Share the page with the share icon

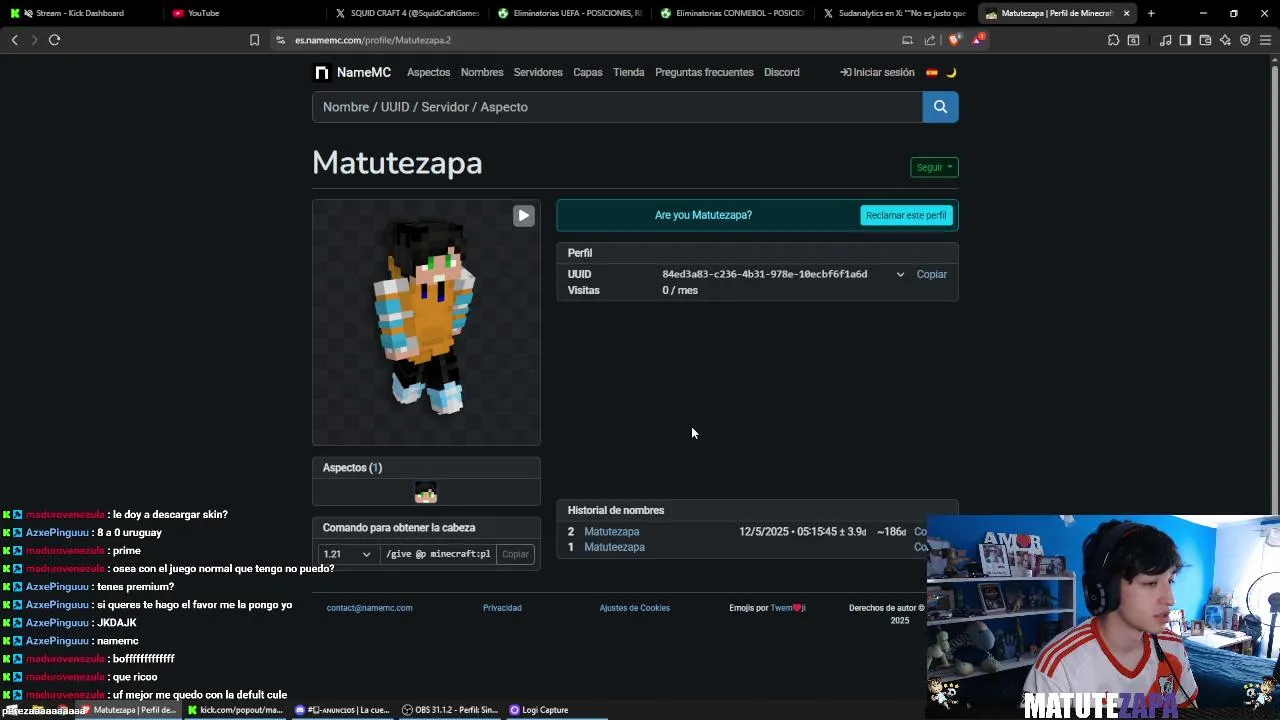[x=930, y=40]
